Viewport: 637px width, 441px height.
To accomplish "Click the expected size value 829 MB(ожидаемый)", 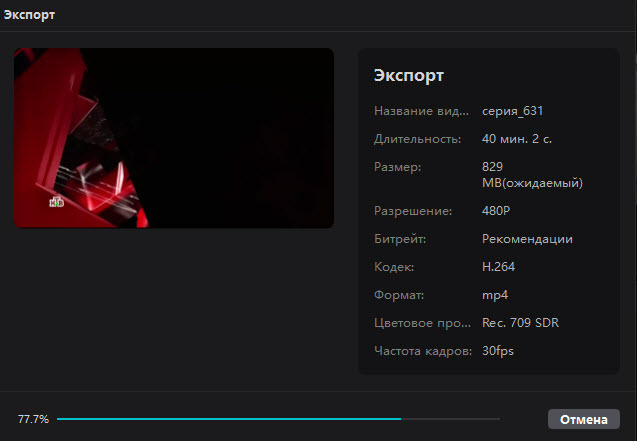I will [532, 175].
